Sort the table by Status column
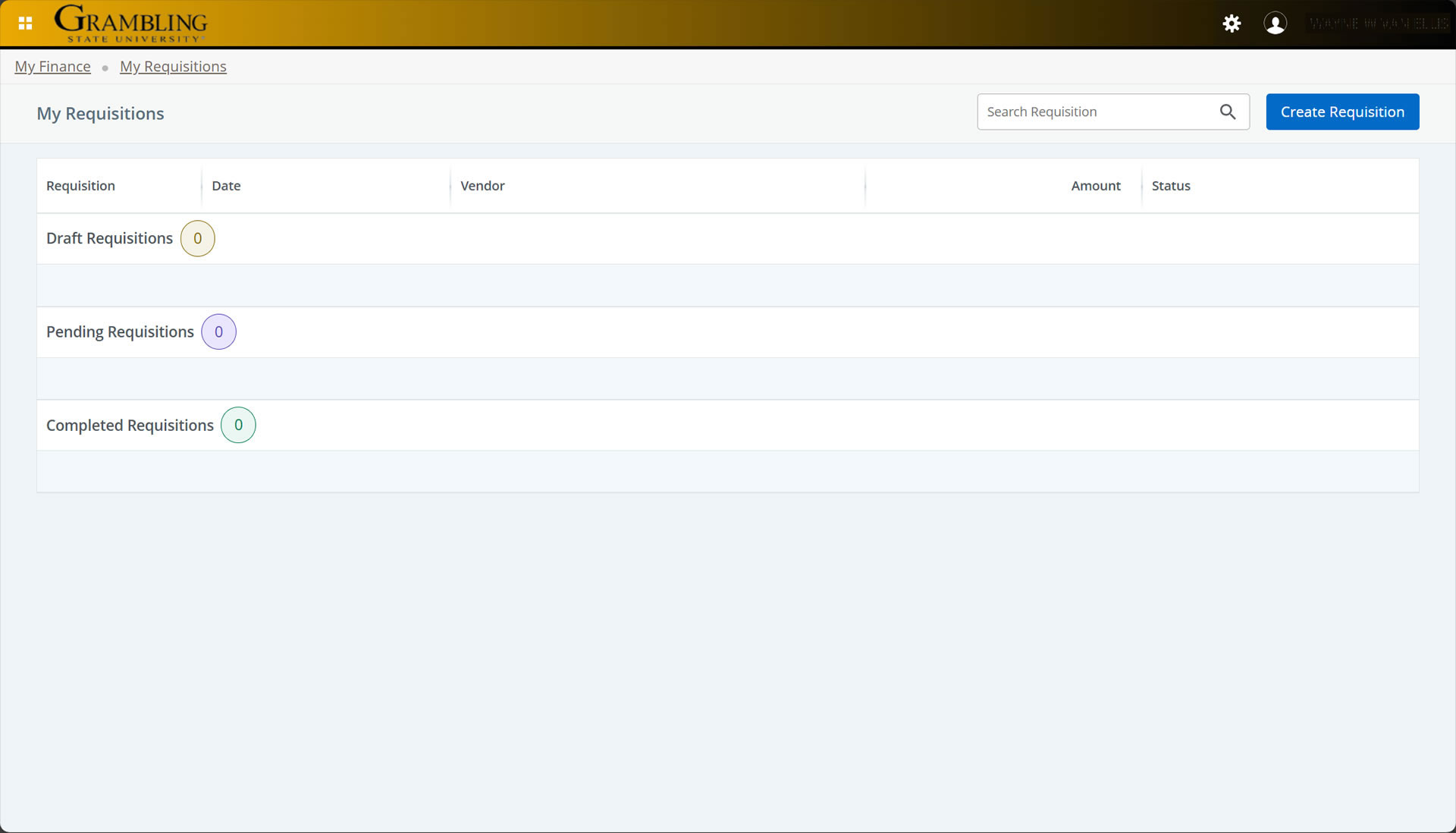Screen dimensions: 1456x833 [x=1170, y=185]
